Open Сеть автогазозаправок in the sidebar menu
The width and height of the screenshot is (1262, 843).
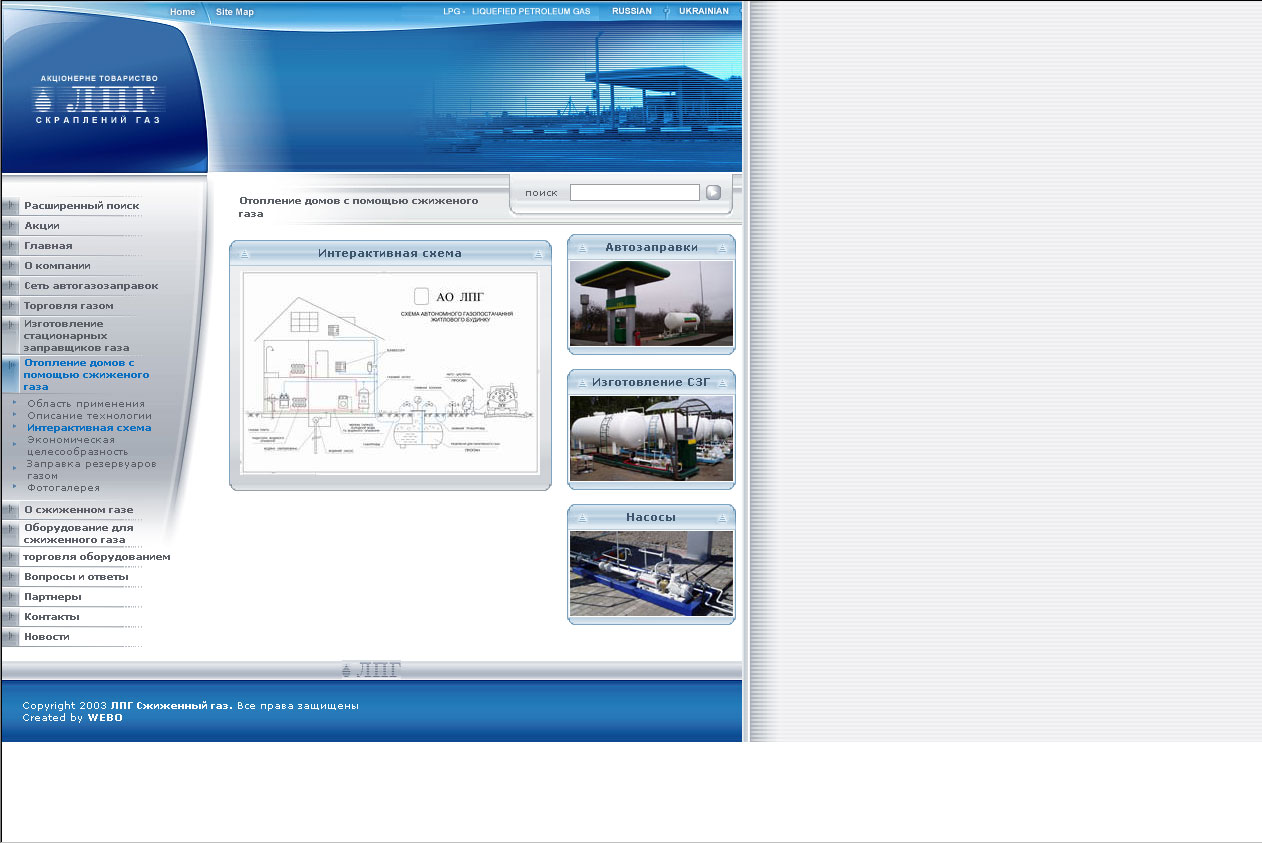[x=91, y=286]
